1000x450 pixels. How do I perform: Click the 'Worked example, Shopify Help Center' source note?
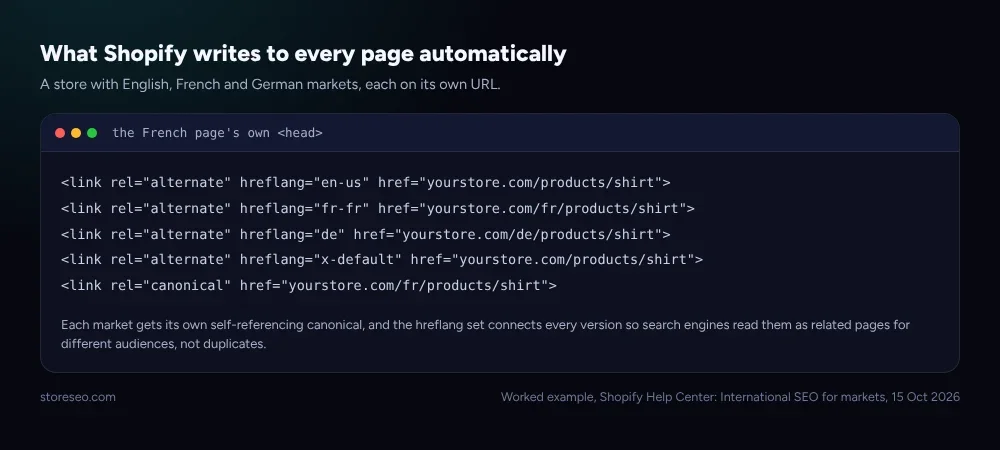point(730,397)
